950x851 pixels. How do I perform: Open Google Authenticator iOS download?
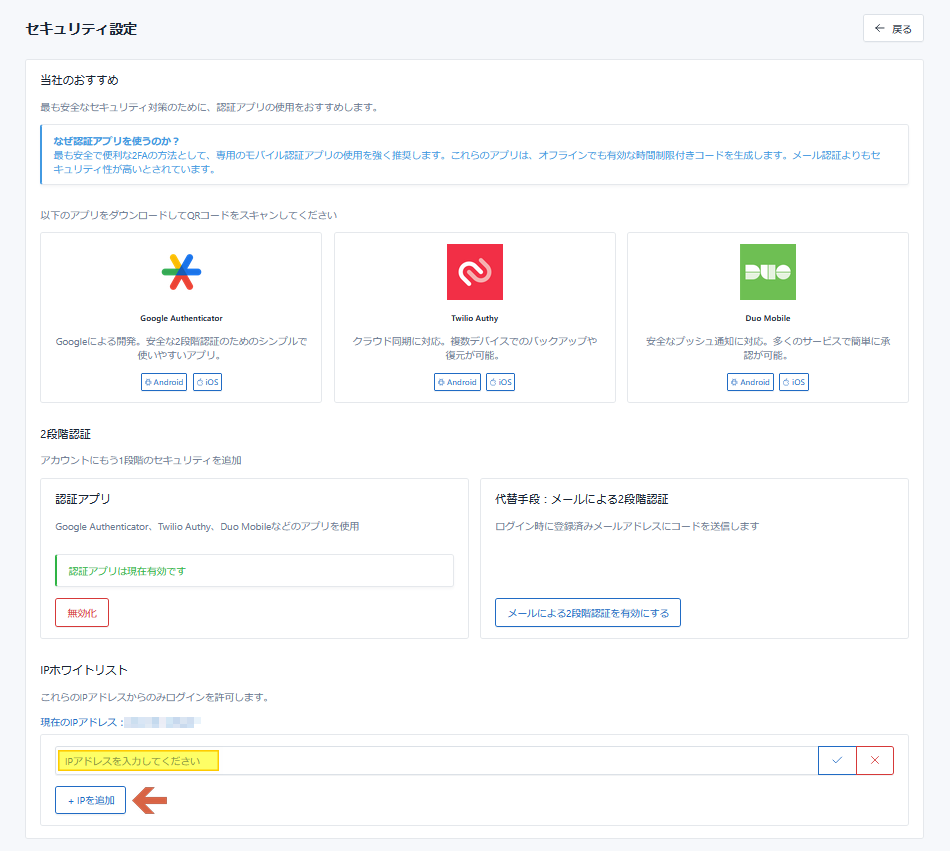[x=207, y=382]
